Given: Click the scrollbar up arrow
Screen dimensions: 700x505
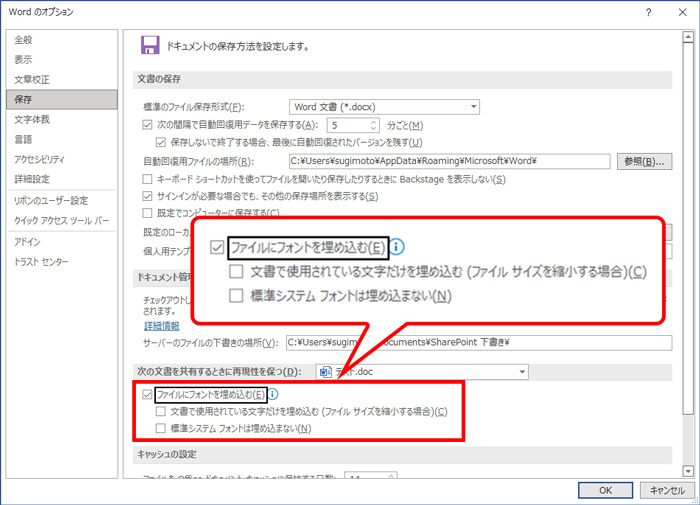Looking at the screenshot, I should click(688, 37).
